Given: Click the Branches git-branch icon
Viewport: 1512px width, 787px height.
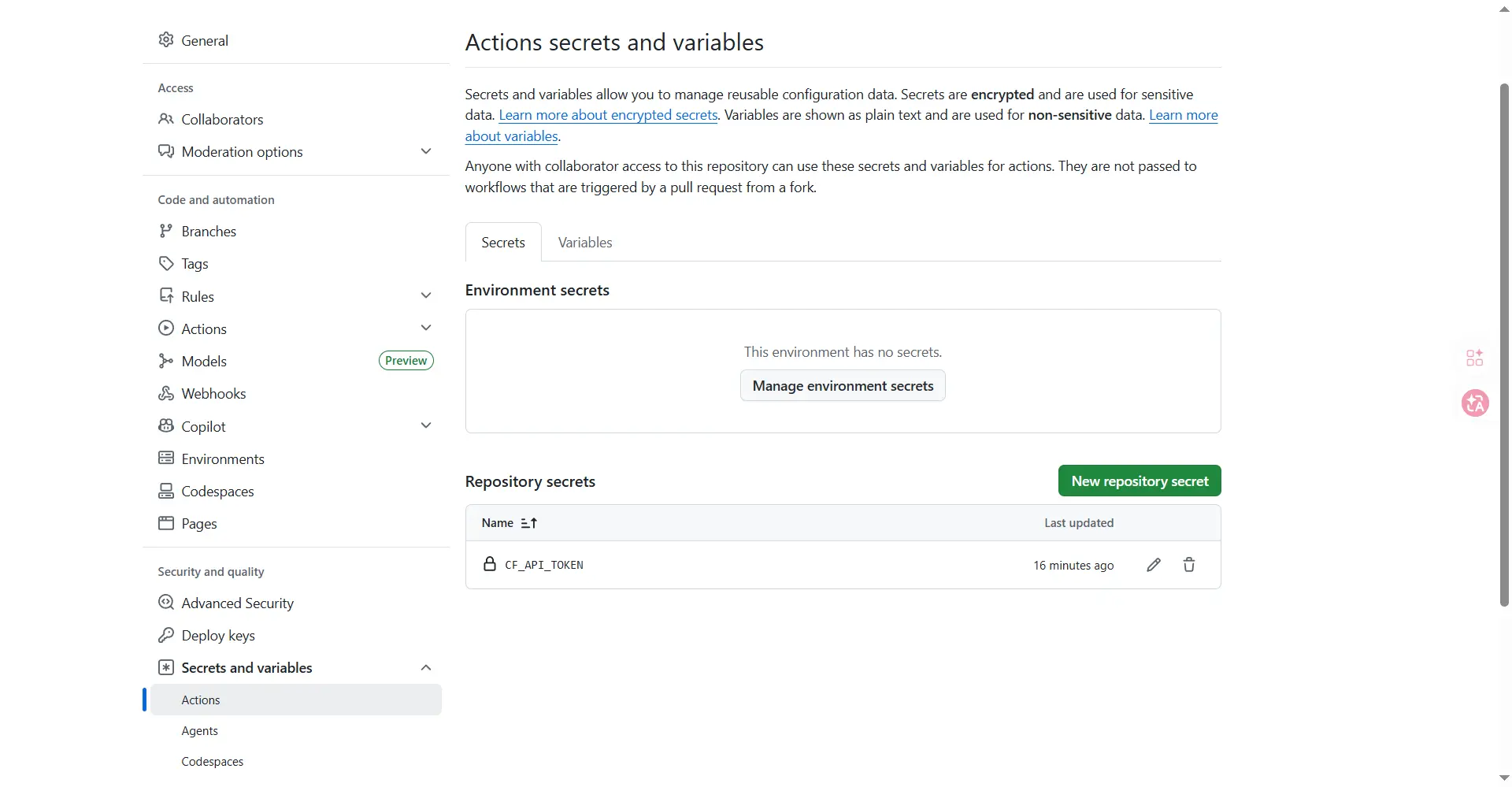Looking at the screenshot, I should point(165,231).
